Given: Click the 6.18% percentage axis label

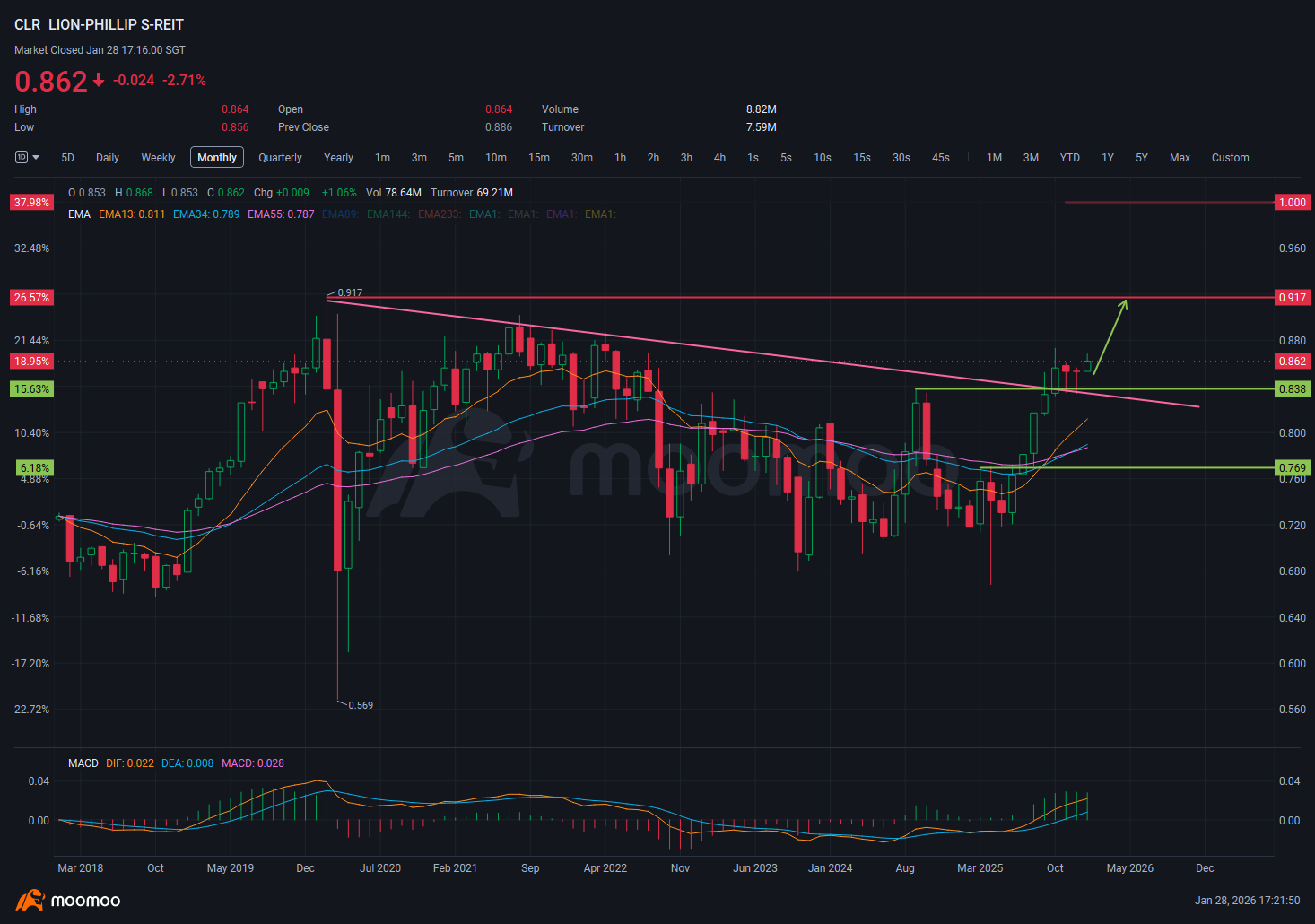Looking at the screenshot, I should [x=36, y=468].
